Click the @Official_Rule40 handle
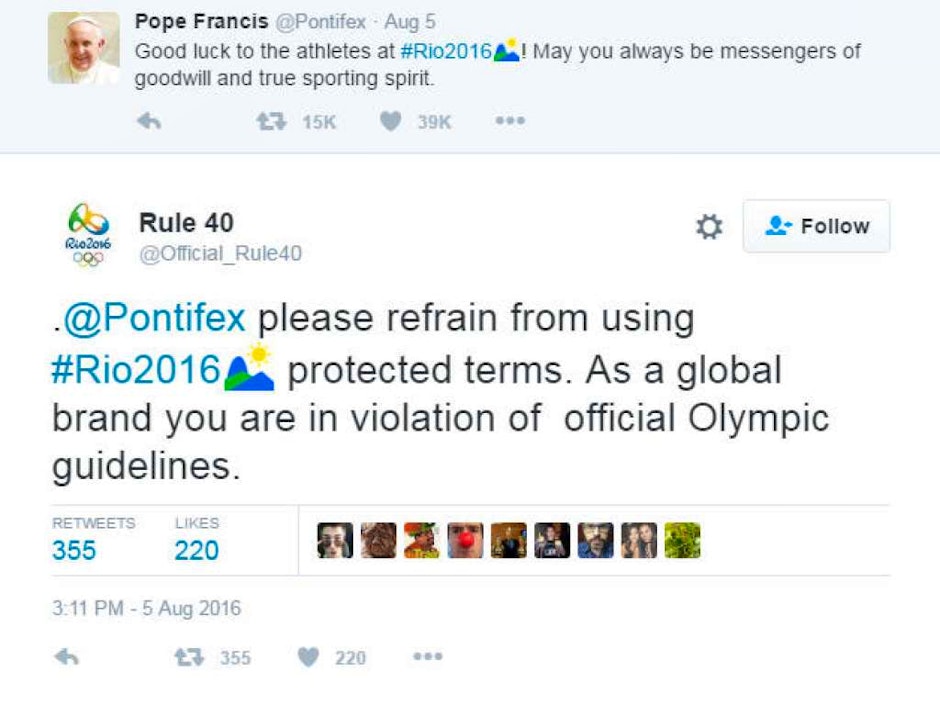The image size is (940, 705). pyautogui.click(x=220, y=254)
